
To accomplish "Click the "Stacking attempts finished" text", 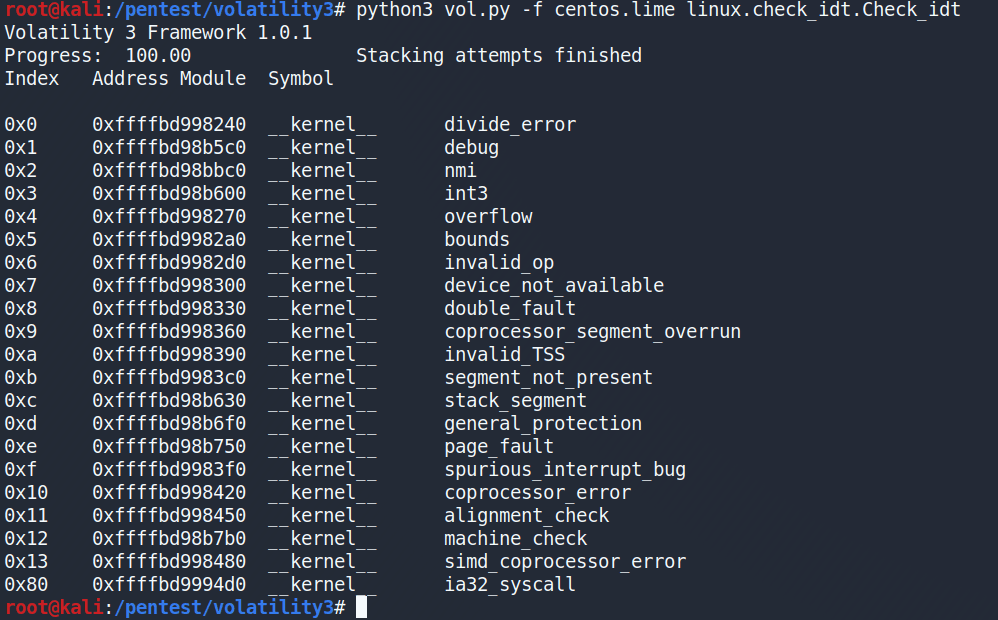I will click(498, 55).
